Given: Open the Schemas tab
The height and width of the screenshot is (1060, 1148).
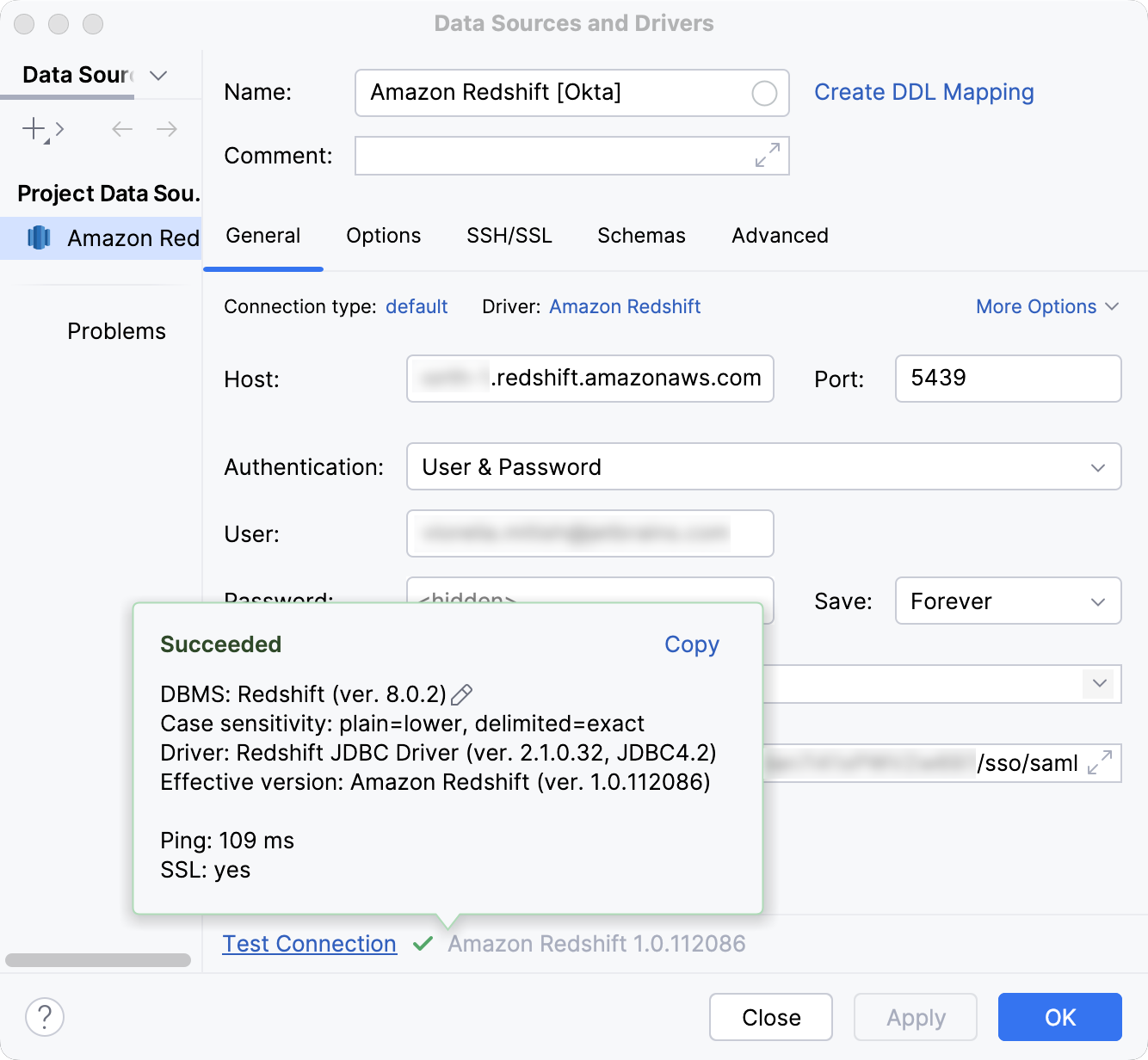Looking at the screenshot, I should 640,236.
